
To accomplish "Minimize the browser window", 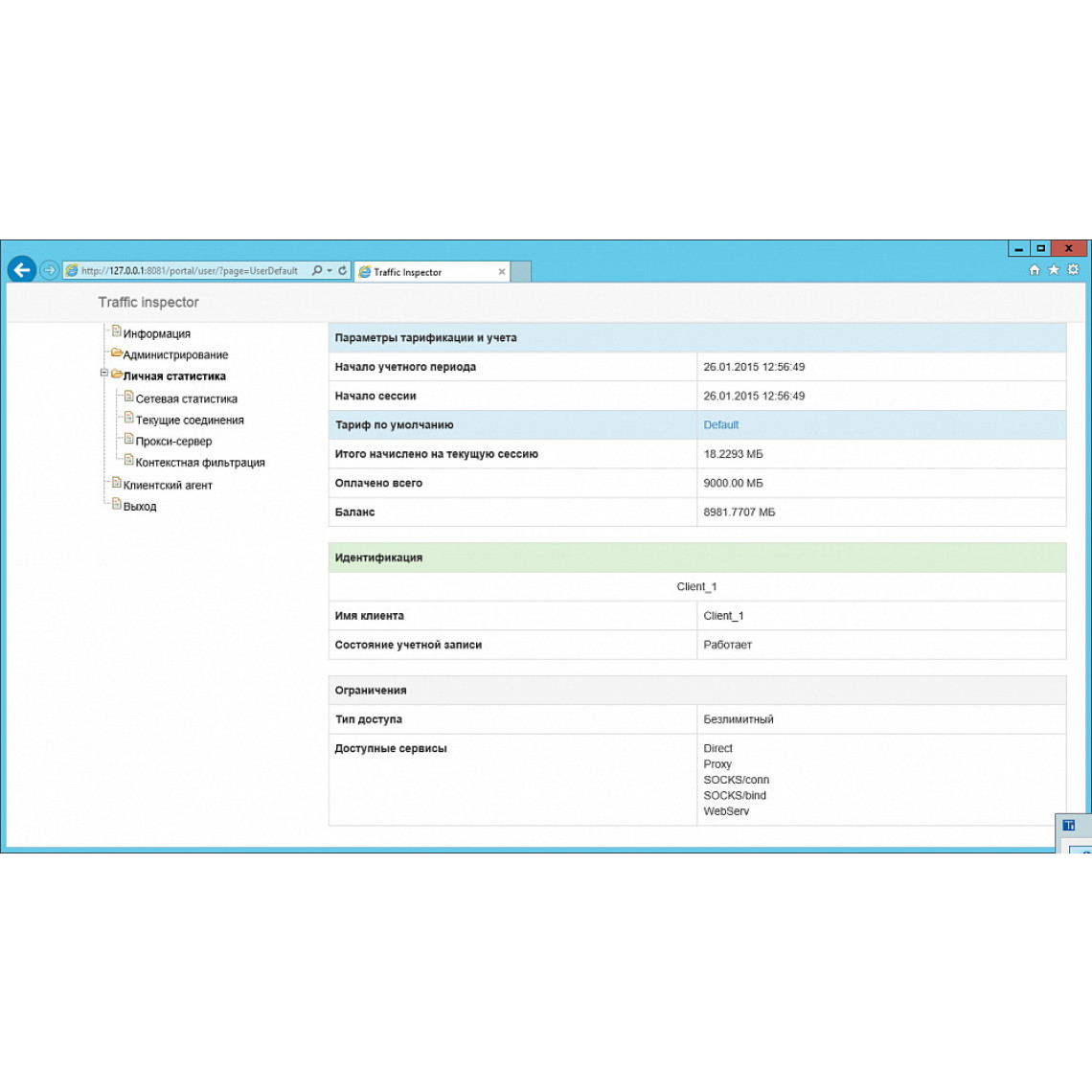I will [x=1019, y=249].
